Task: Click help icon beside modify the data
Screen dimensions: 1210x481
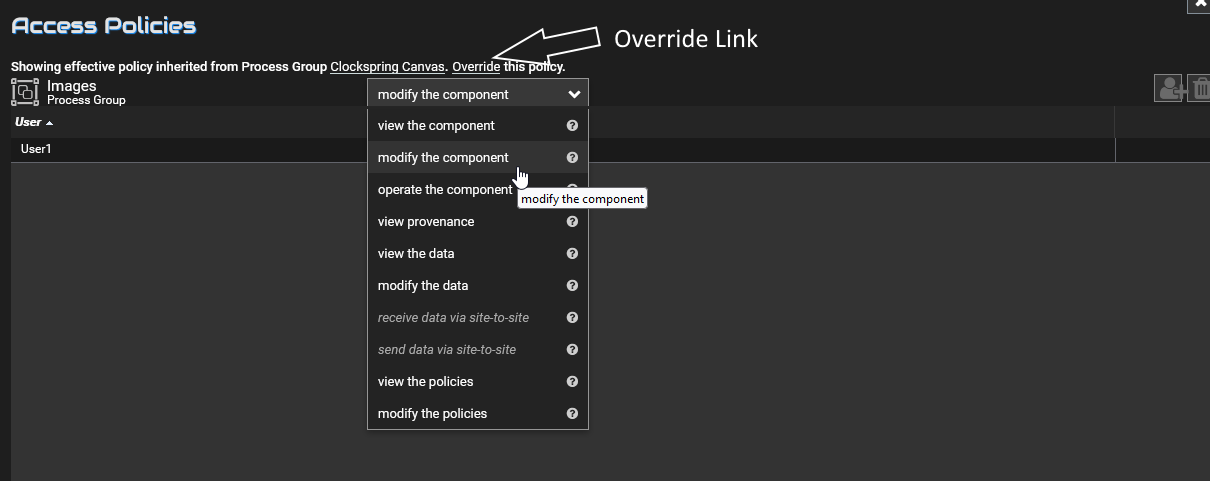Action: click(x=572, y=286)
